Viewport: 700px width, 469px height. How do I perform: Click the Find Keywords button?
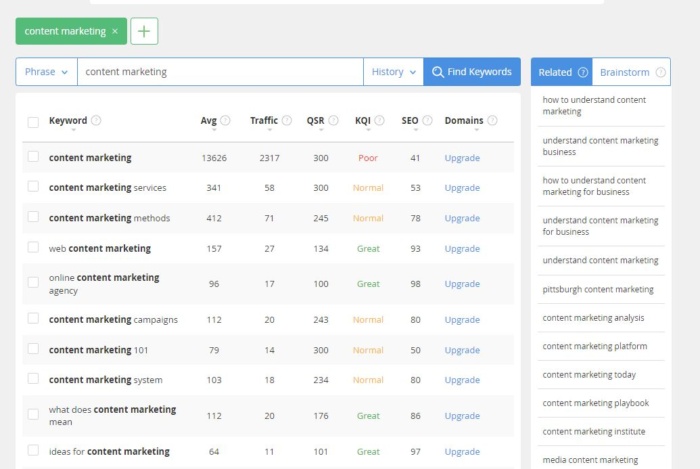pyautogui.click(x=472, y=72)
